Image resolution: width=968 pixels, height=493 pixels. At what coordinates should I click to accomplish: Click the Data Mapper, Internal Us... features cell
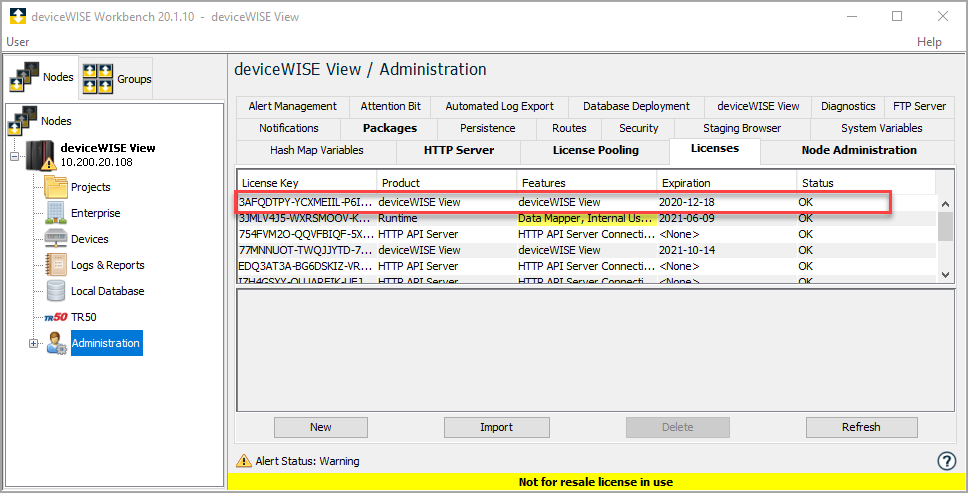(x=587, y=218)
